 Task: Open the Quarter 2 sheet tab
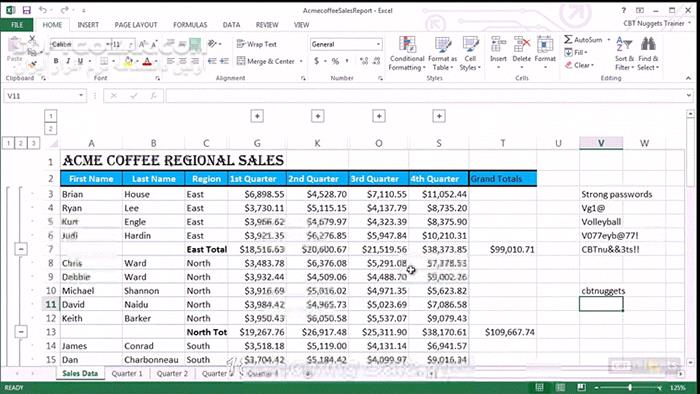coord(172,373)
